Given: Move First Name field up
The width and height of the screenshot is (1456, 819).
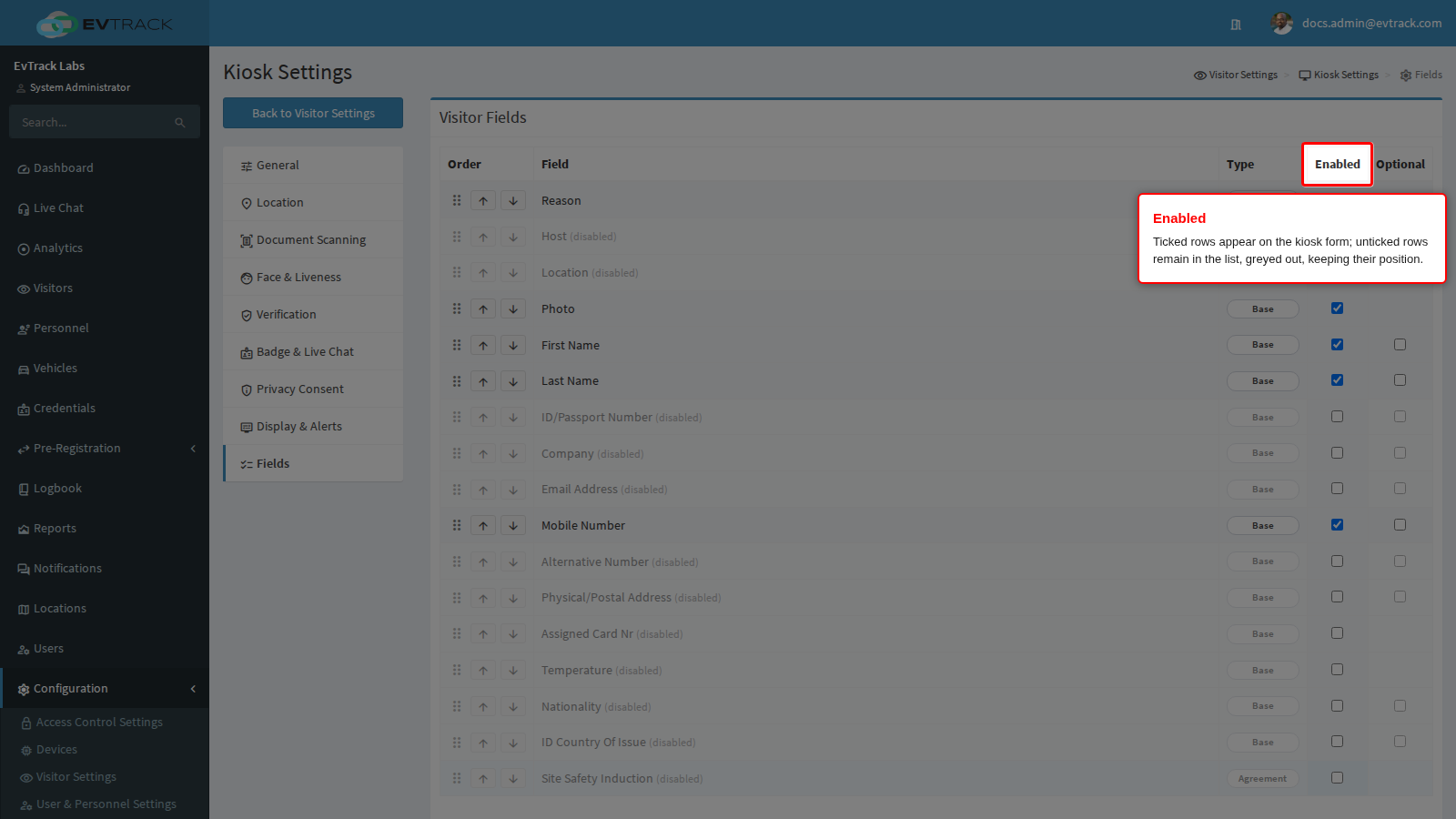Looking at the screenshot, I should pyautogui.click(x=483, y=346).
